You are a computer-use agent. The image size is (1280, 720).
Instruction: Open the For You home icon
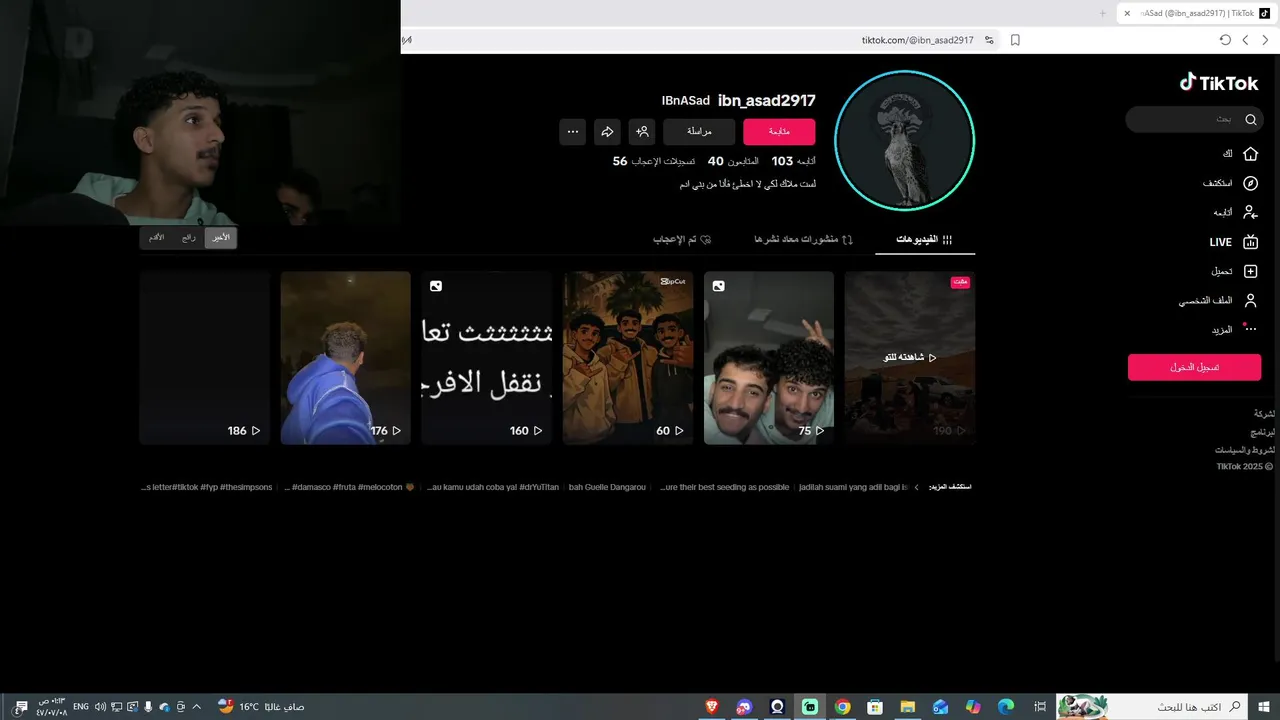(1249, 154)
